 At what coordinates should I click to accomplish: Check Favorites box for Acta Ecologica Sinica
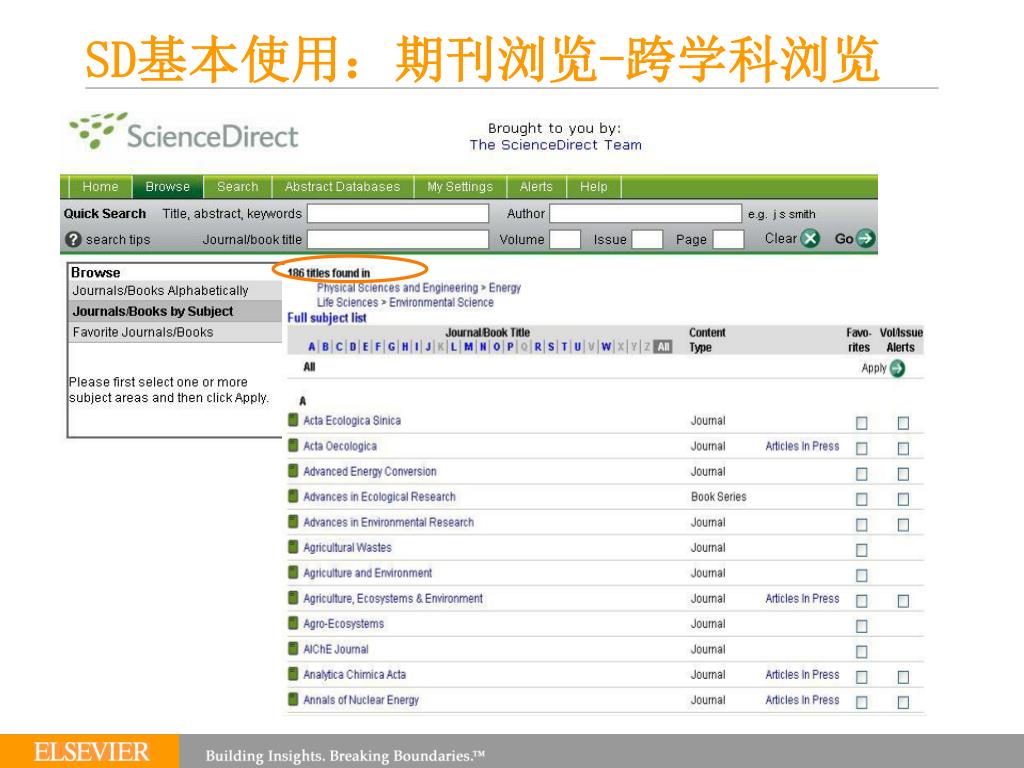(862, 423)
